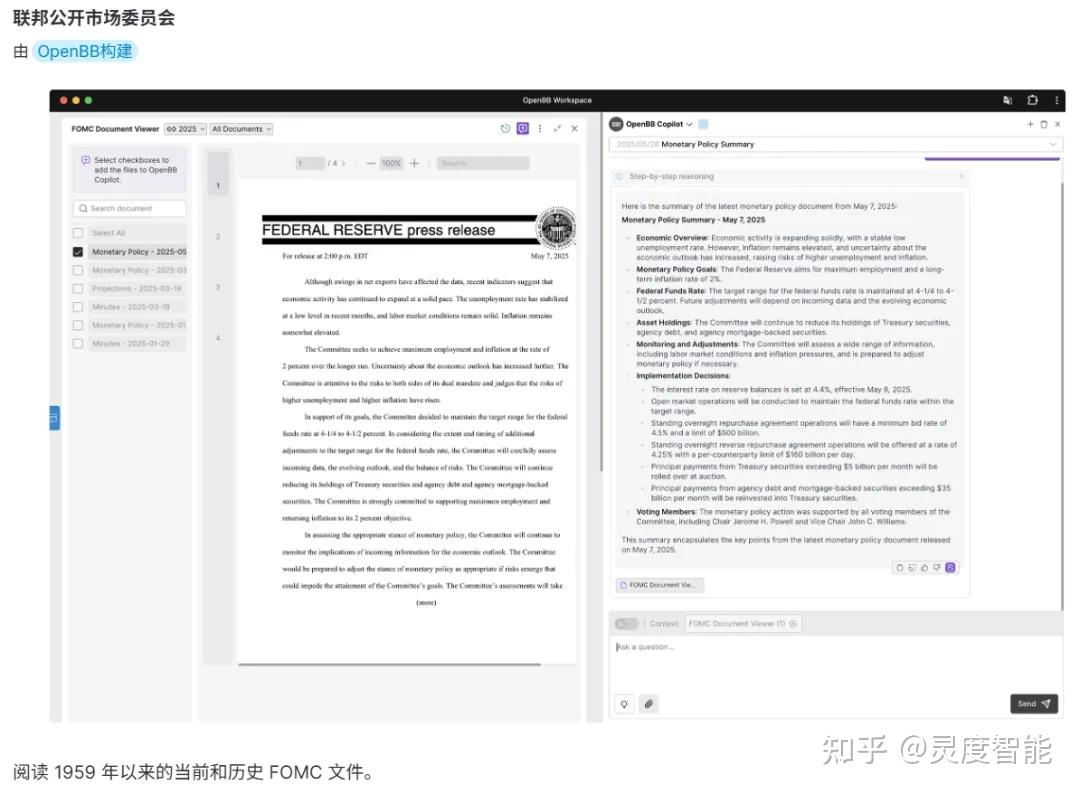Viewport: 1080px width, 794px height.
Task: Open the document viewer overflow menu (three dots)
Action: coord(539,128)
